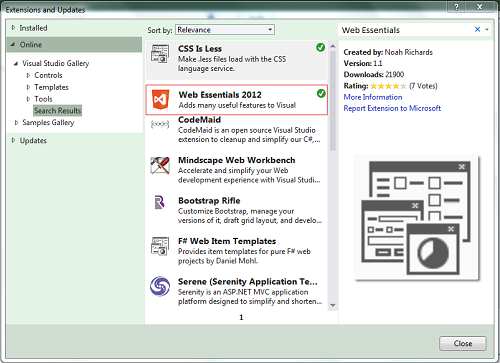Click the results list scrollbar up arrow
This screenshot has height=363, width=500.
[x=332, y=46]
